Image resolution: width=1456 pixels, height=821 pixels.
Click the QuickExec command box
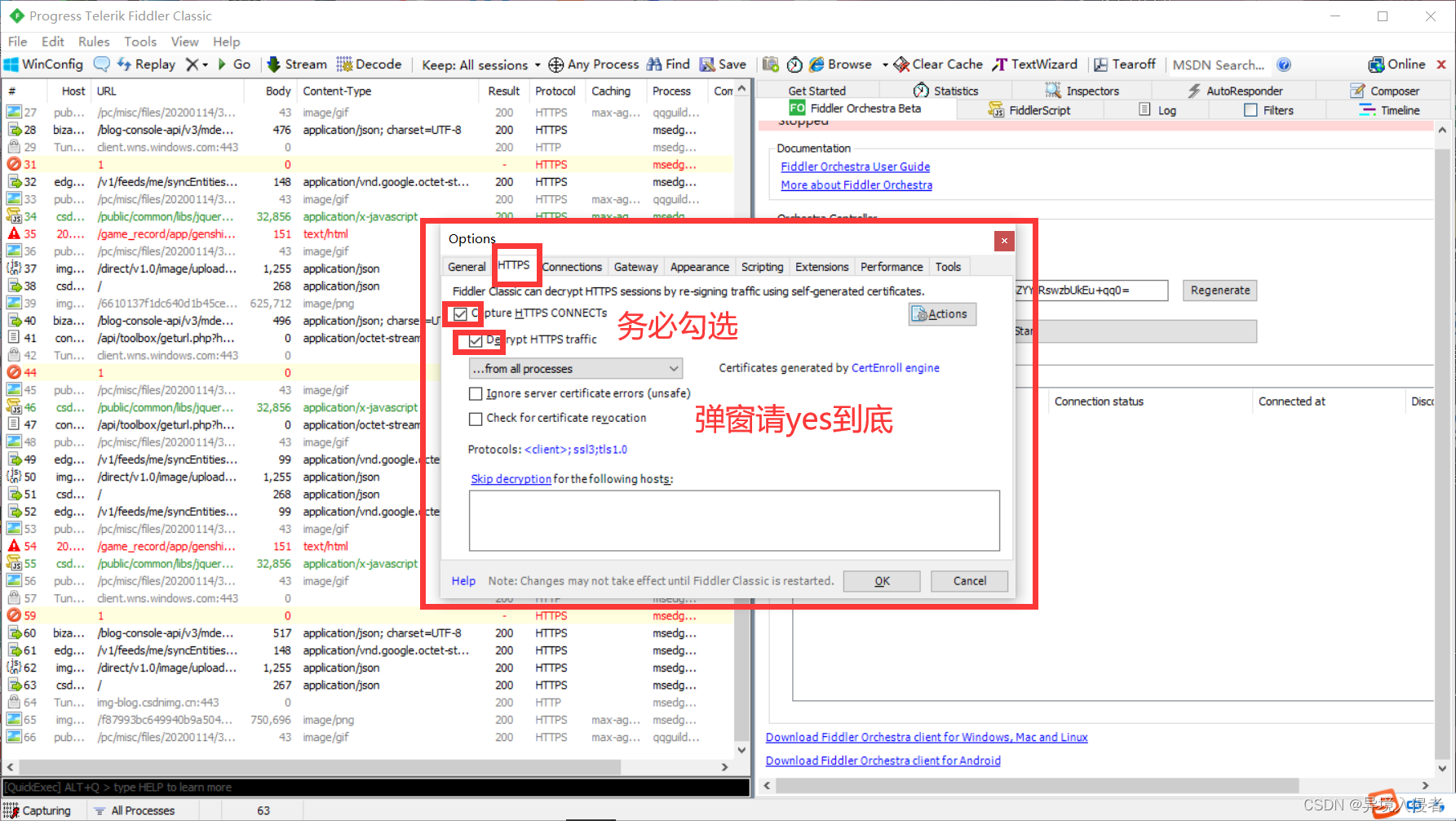[375, 788]
